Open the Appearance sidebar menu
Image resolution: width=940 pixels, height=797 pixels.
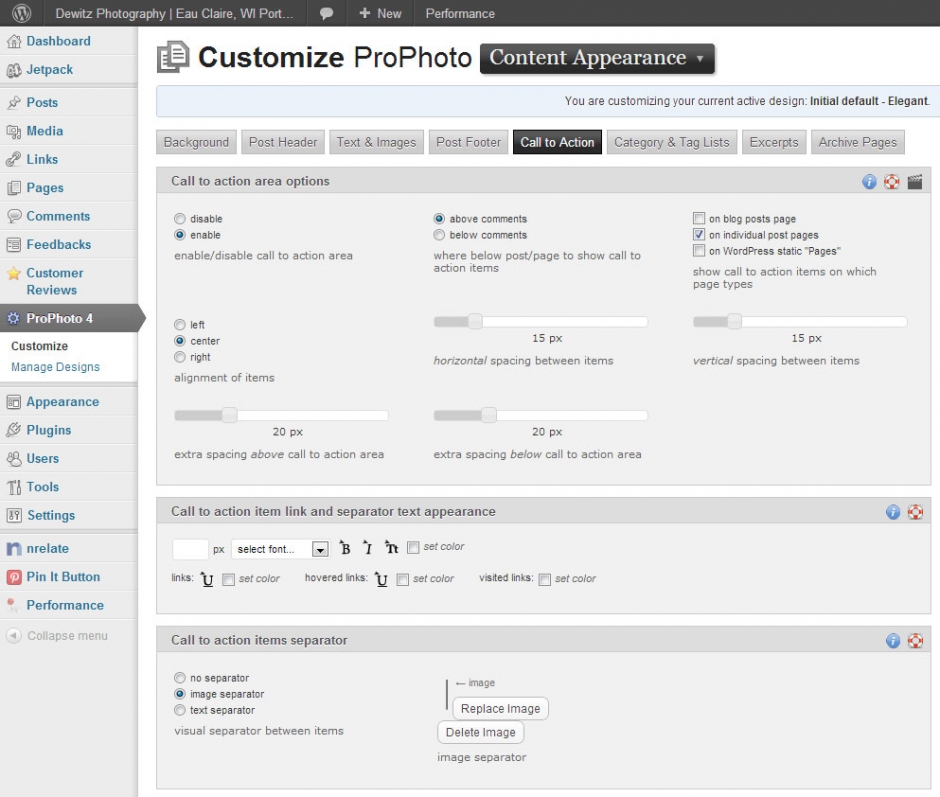point(62,402)
